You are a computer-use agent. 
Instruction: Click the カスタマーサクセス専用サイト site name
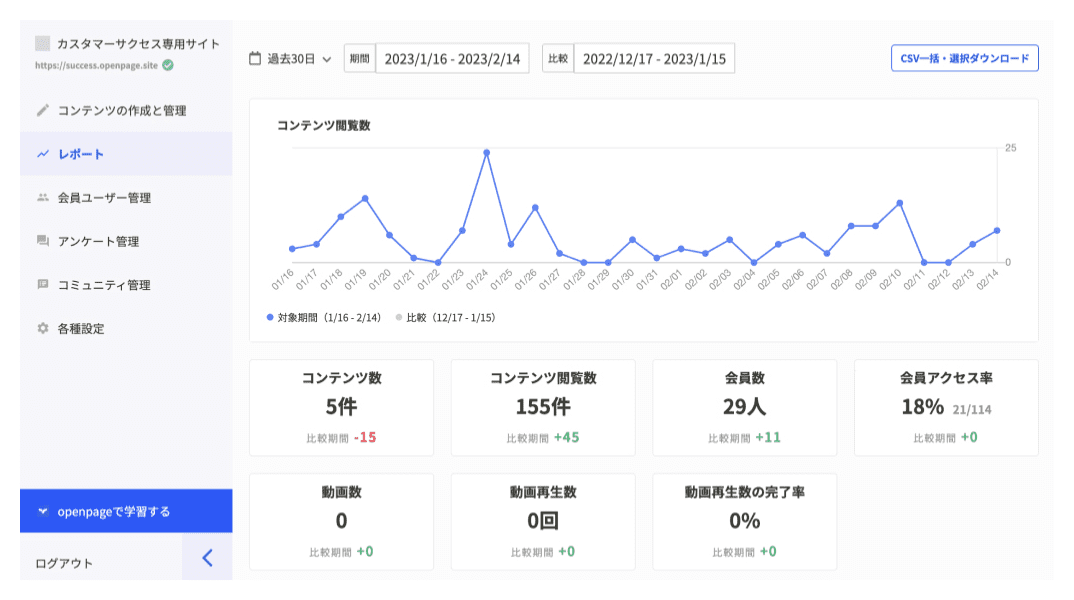[138, 44]
